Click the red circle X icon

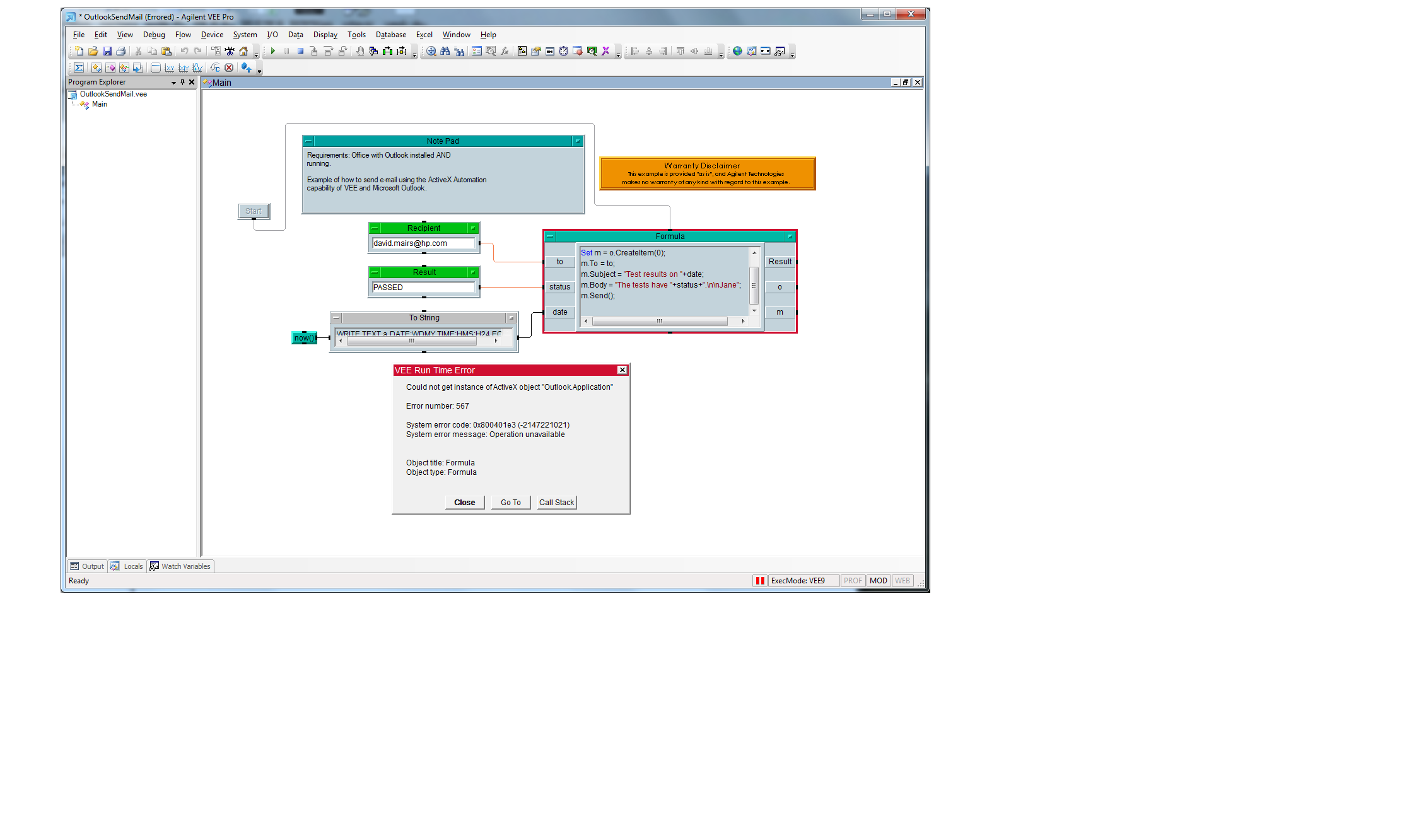pos(229,67)
